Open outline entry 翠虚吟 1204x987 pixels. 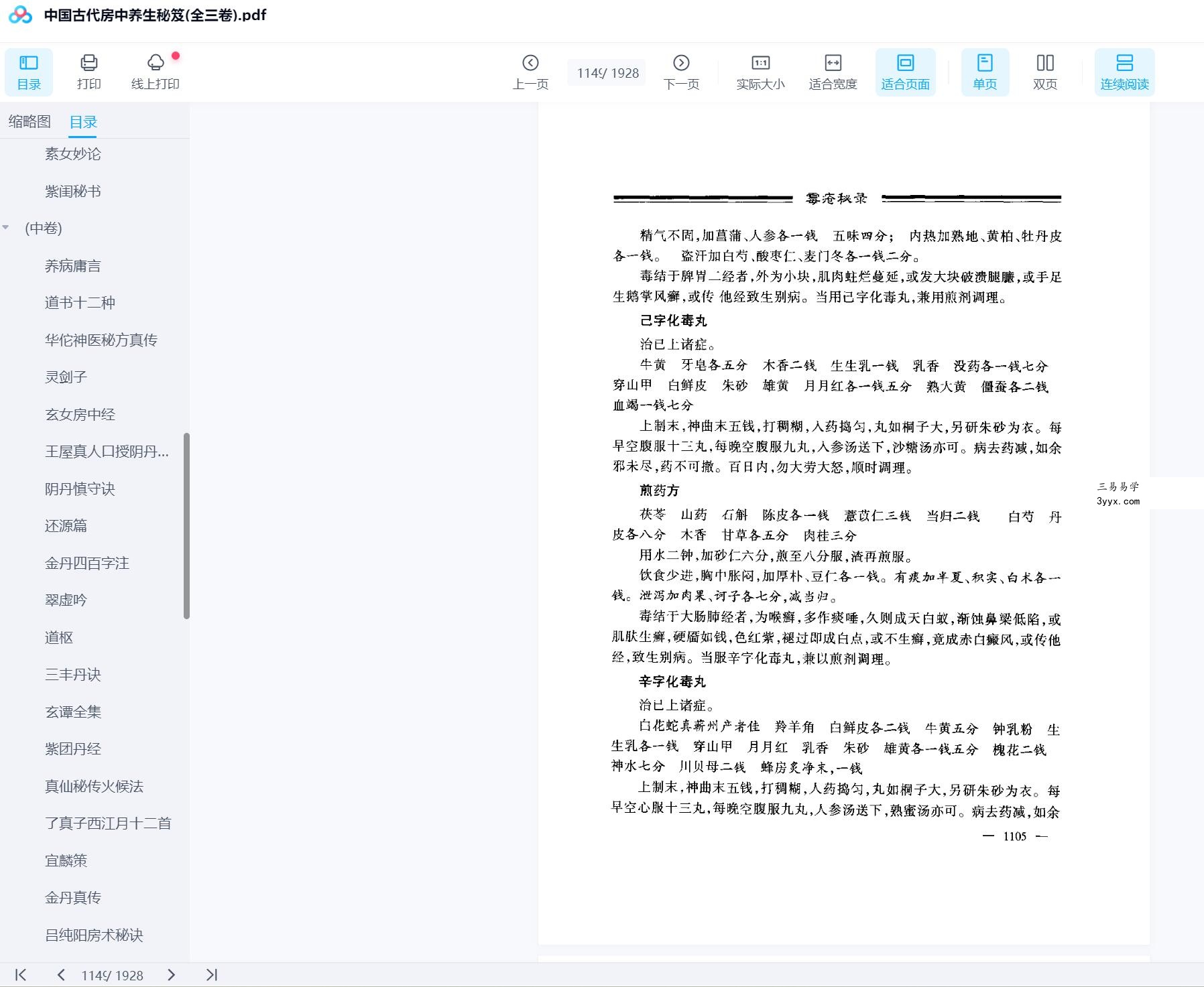pos(66,600)
